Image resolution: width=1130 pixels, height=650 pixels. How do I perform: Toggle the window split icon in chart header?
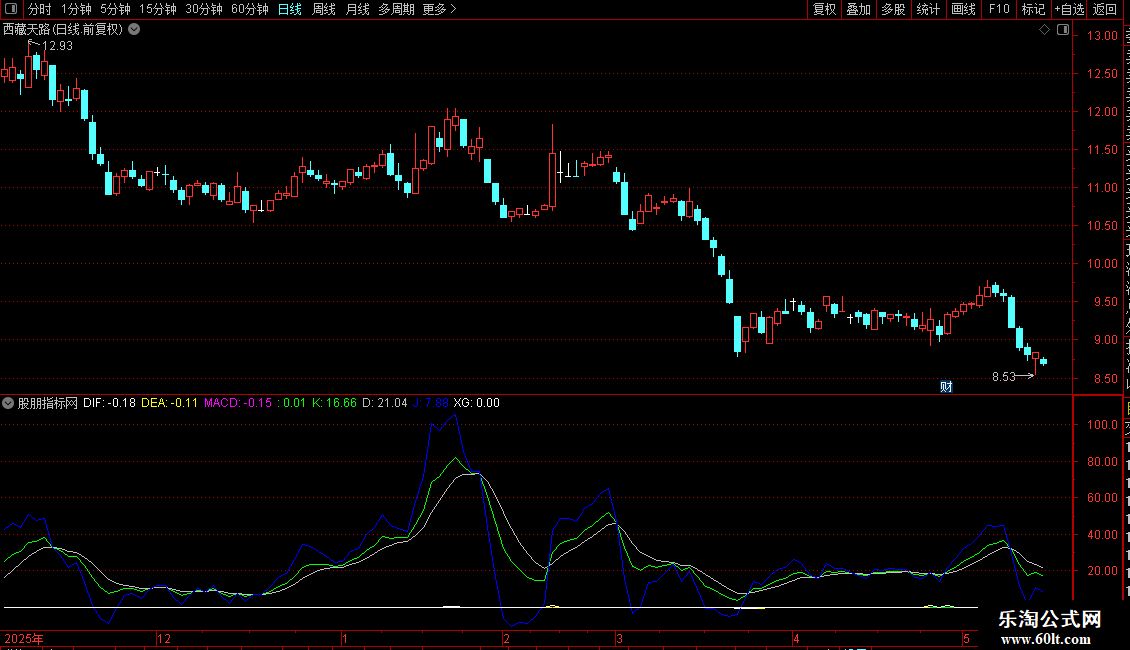[x=1063, y=30]
